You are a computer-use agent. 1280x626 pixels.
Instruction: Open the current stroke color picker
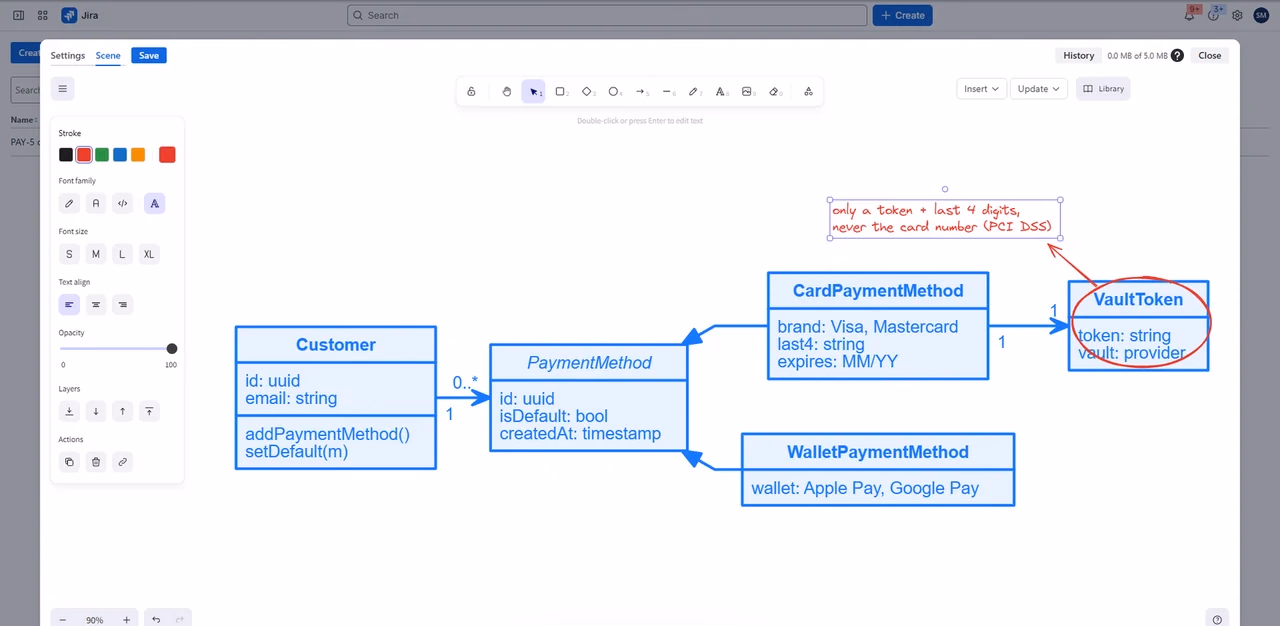point(167,155)
